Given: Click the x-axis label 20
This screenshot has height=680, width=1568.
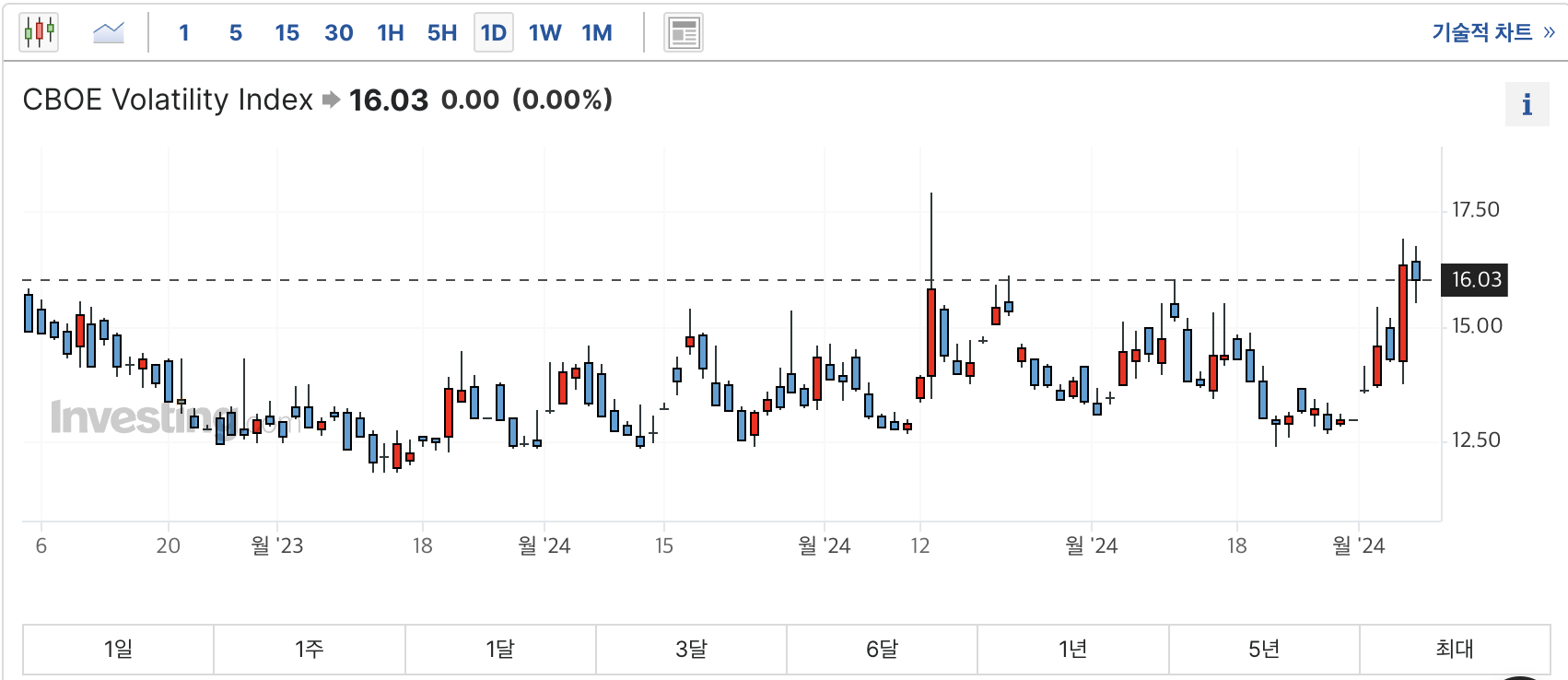Looking at the screenshot, I should point(169,545).
